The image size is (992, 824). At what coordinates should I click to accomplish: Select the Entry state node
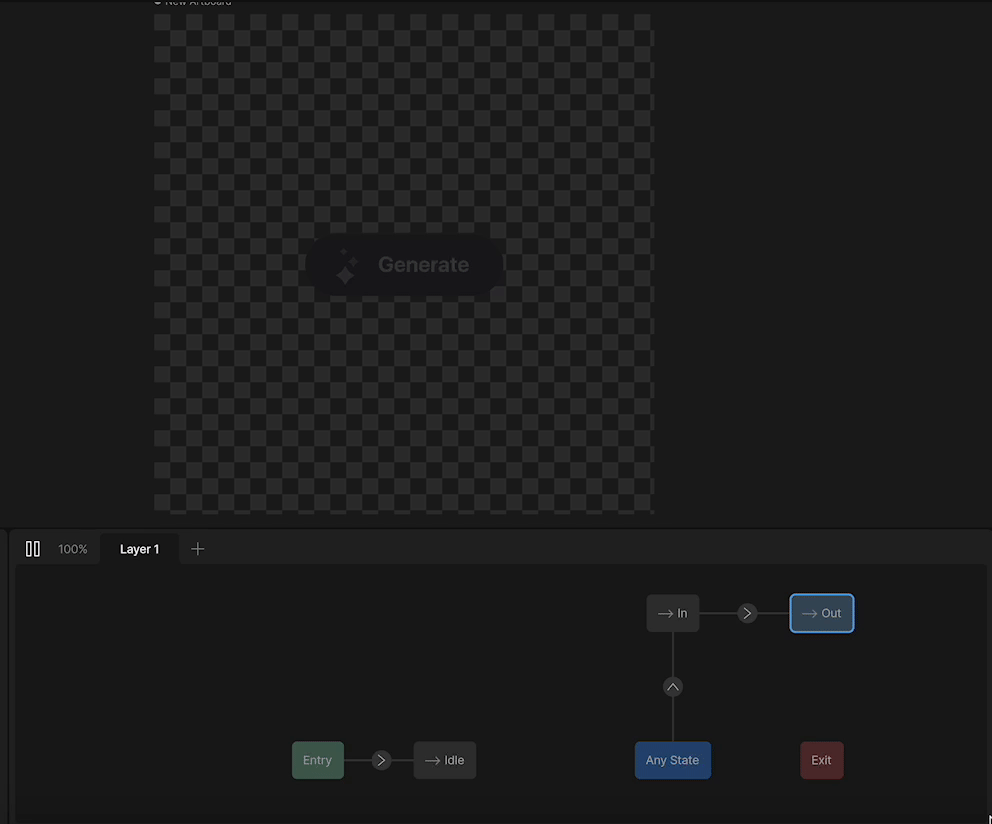tap(318, 760)
